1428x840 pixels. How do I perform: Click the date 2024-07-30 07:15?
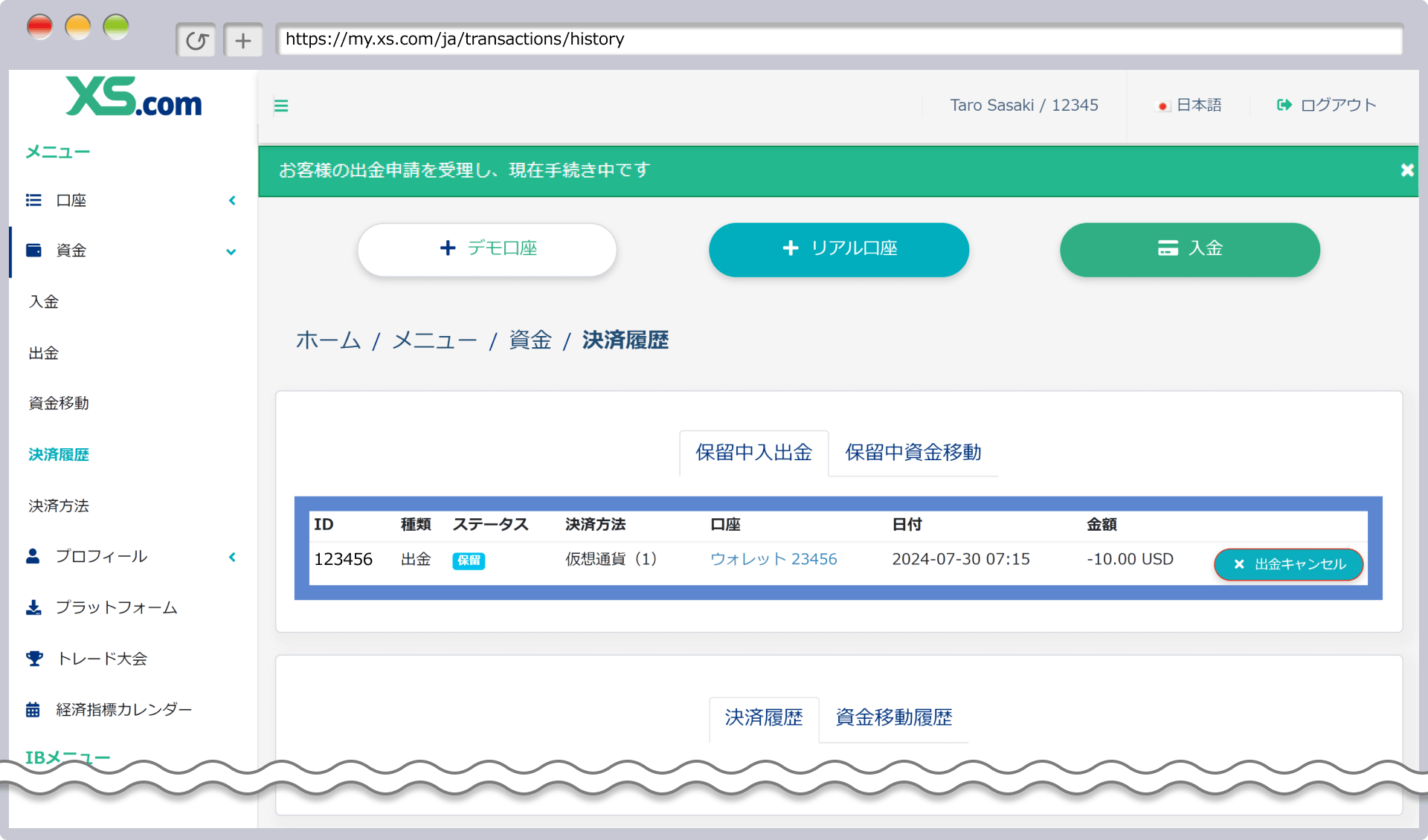click(961, 559)
